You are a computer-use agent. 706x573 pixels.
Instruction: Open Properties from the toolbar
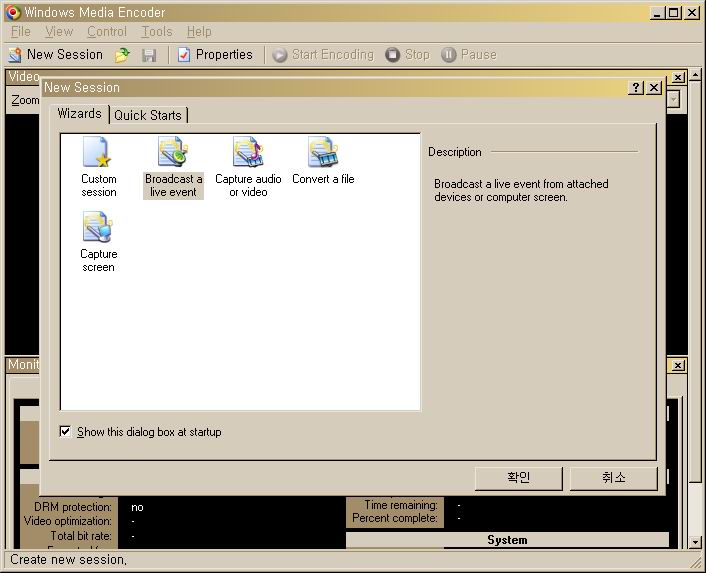(215, 55)
